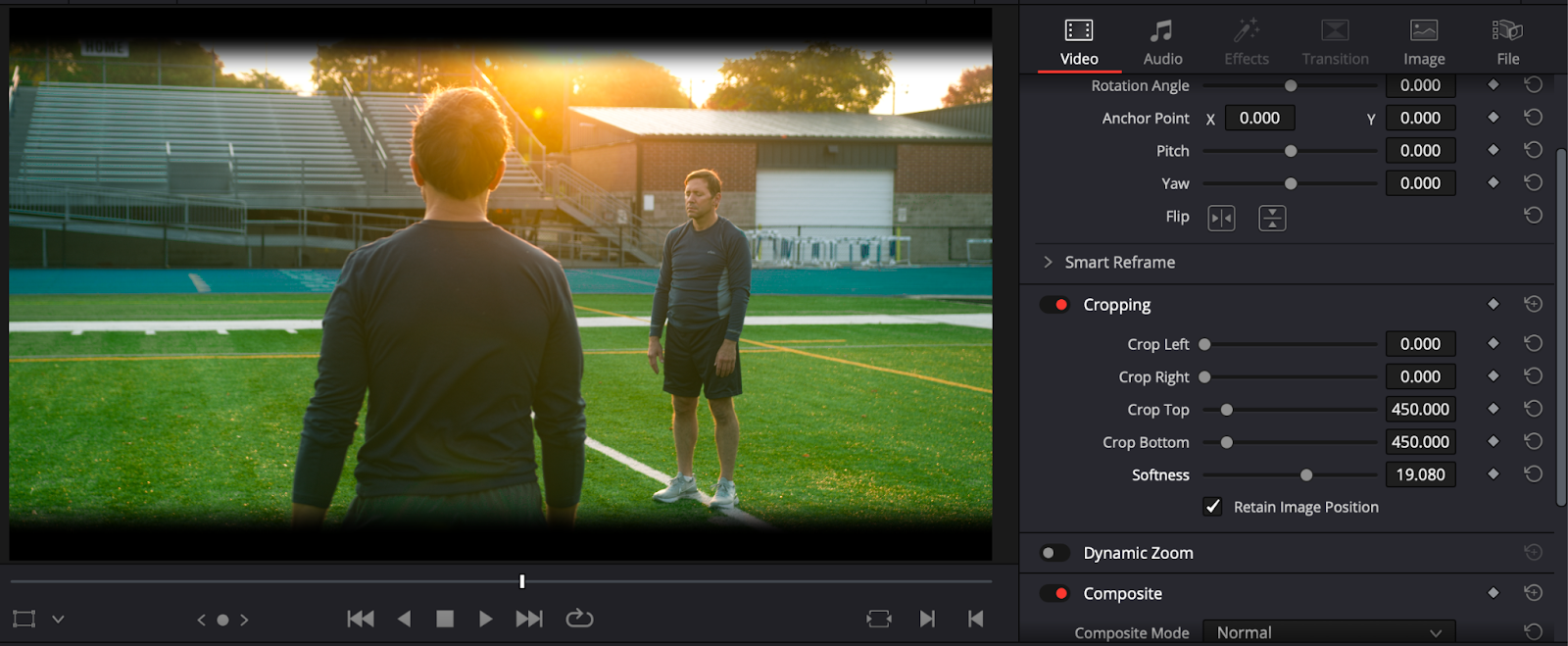Click the Crop Top slider handle
1568x646 pixels.
point(1226,410)
